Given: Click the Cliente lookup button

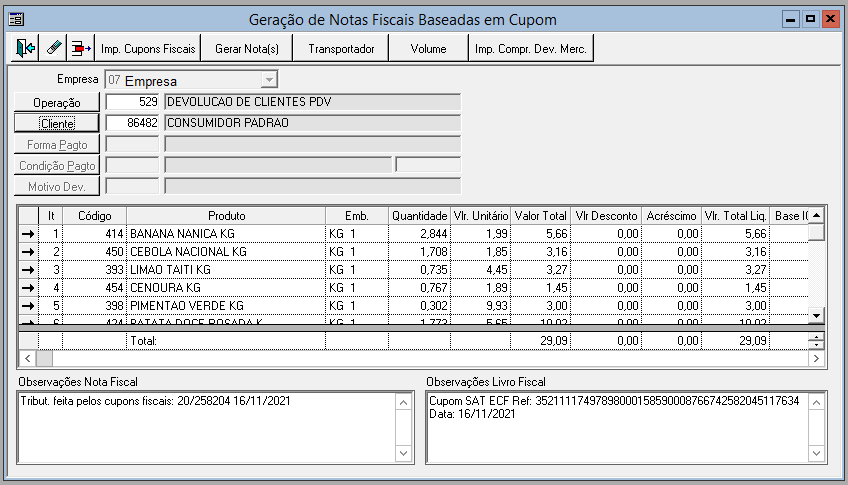Looking at the screenshot, I should (x=57, y=123).
